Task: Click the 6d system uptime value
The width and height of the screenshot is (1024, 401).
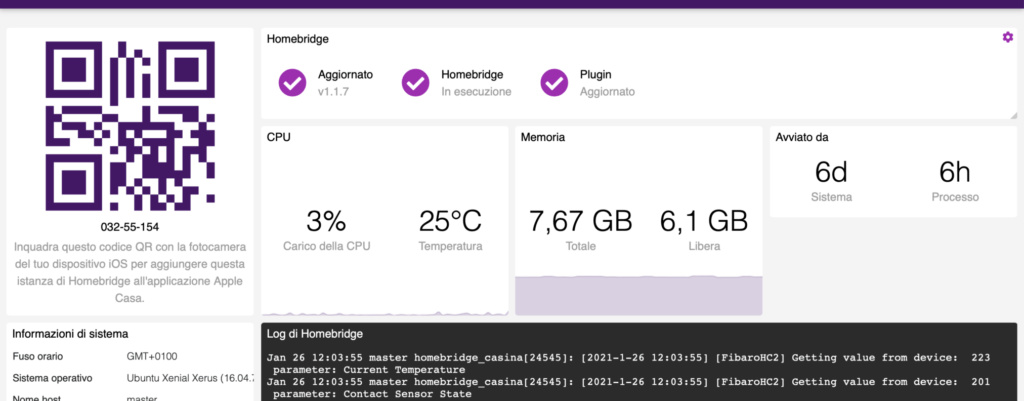Action: (831, 172)
